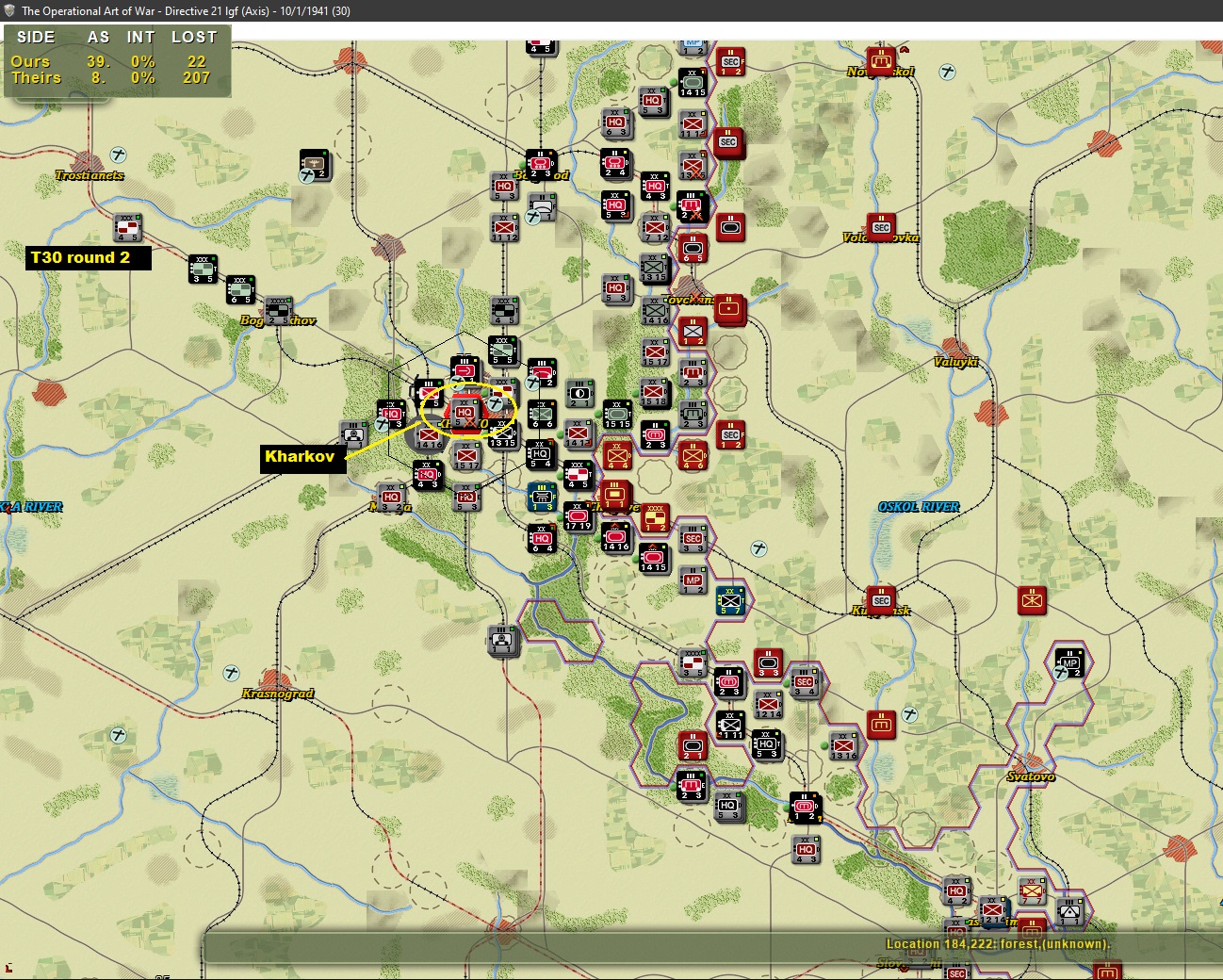Screen dimensions: 1223x980
Task: Click the black HQ 6-4 counter
Action: point(542,538)
